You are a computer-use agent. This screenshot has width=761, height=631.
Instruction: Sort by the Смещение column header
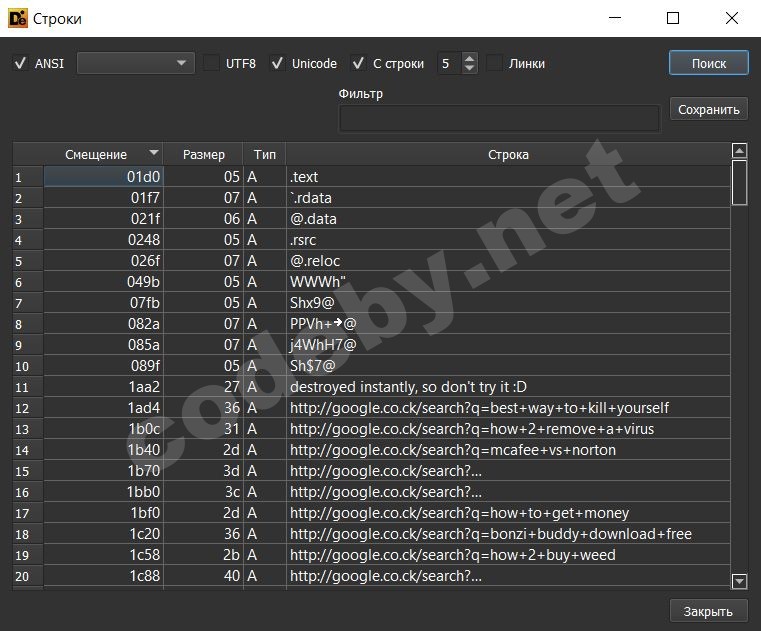coord(103,154)
